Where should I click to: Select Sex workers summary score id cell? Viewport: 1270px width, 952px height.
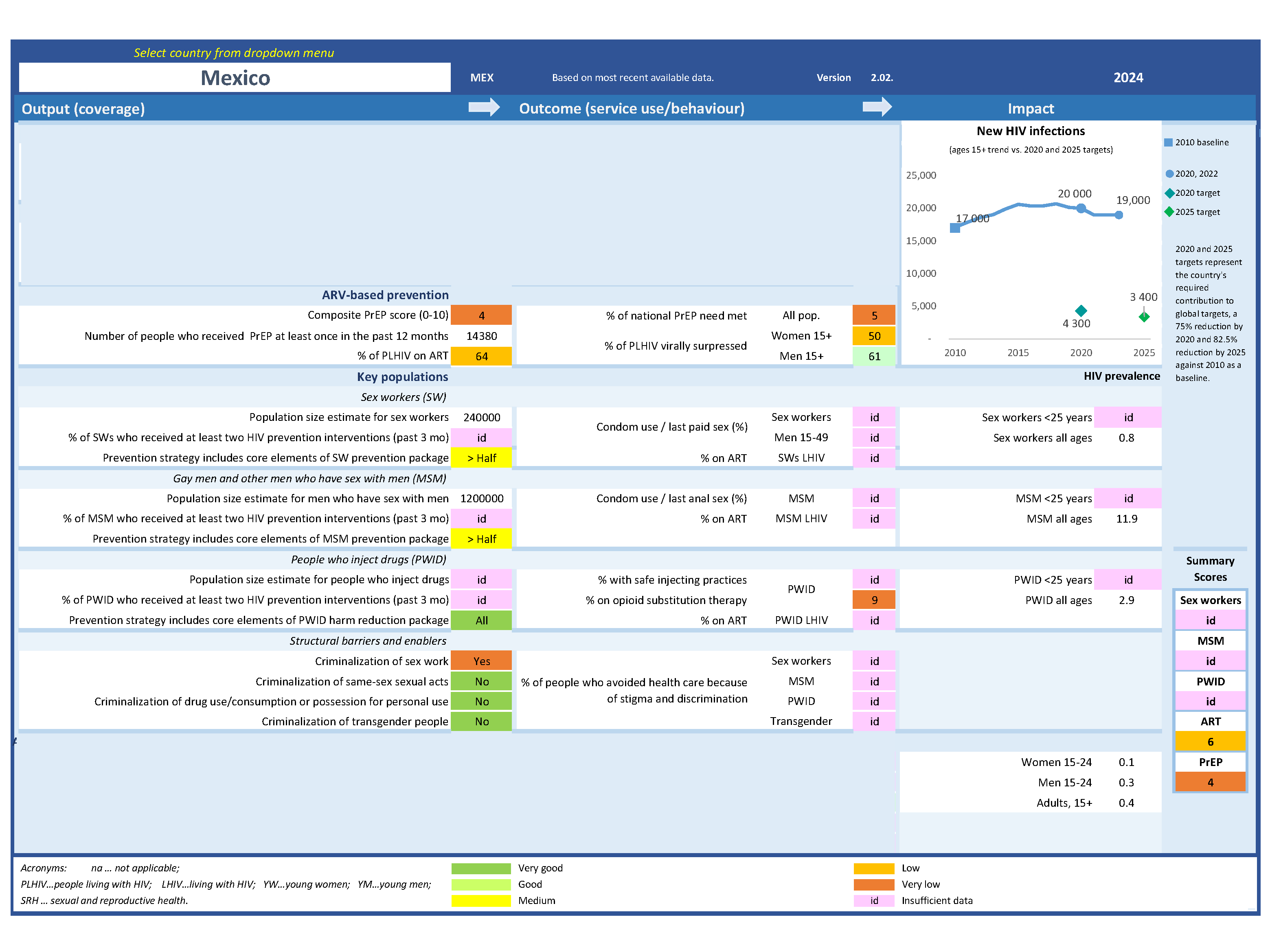[x=1210, y=620]
